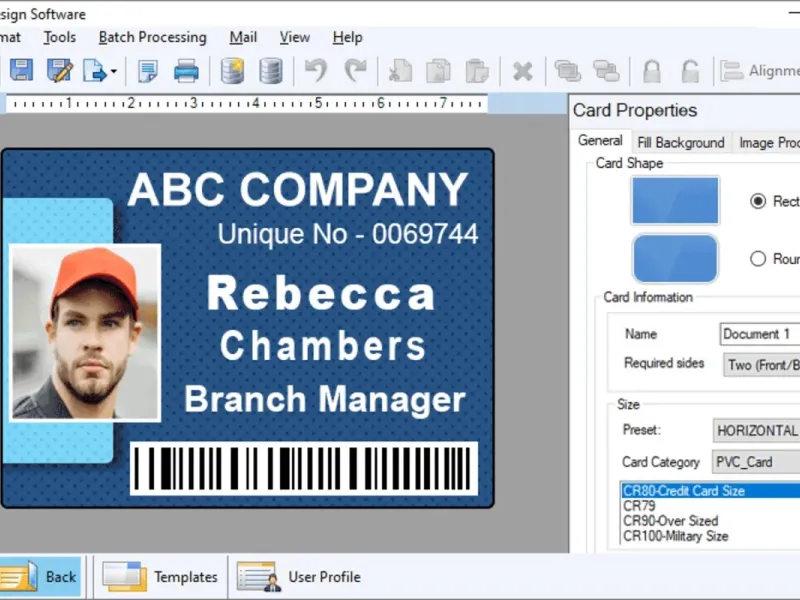This screenshot has width=800, height=600.
Task: Open the View menu
Action: point(294,37)
